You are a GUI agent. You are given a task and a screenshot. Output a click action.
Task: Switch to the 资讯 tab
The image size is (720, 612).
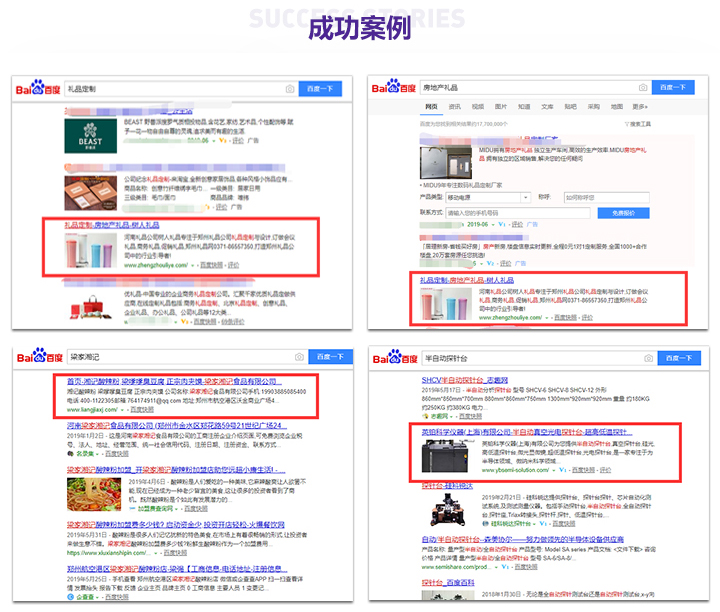pos(455,106)
